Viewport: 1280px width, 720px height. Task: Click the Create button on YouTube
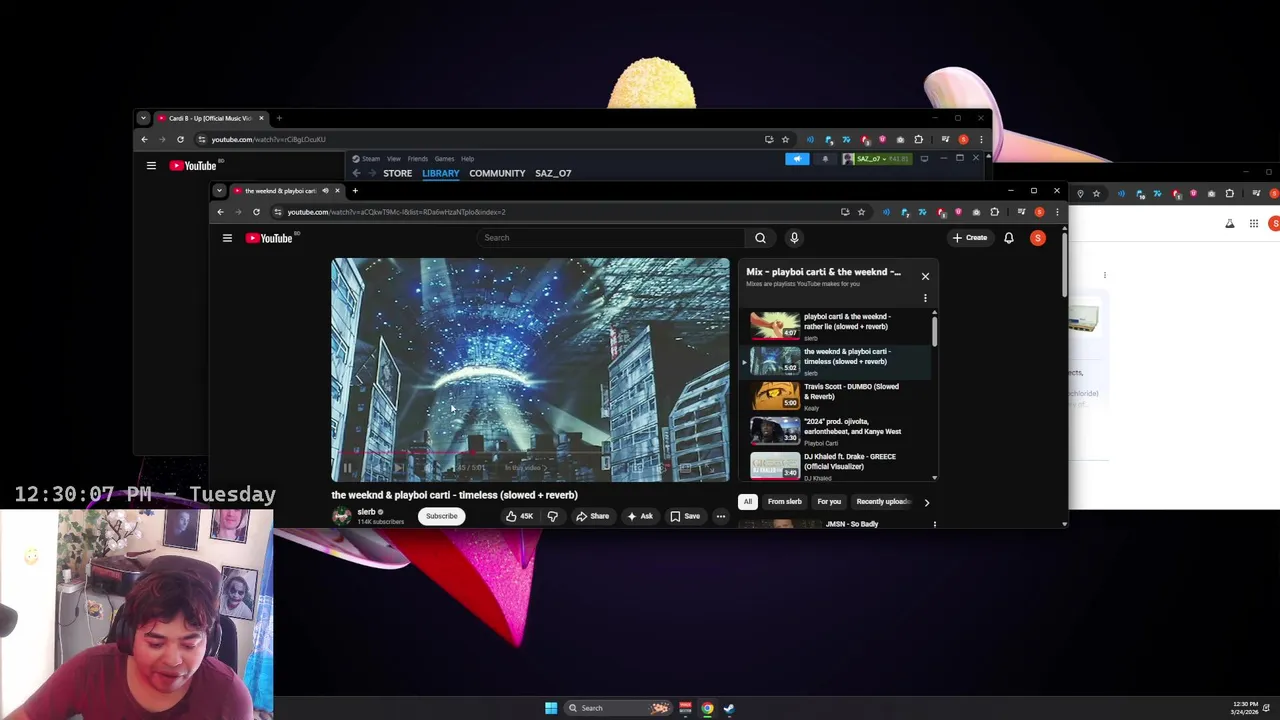(969, 238)
